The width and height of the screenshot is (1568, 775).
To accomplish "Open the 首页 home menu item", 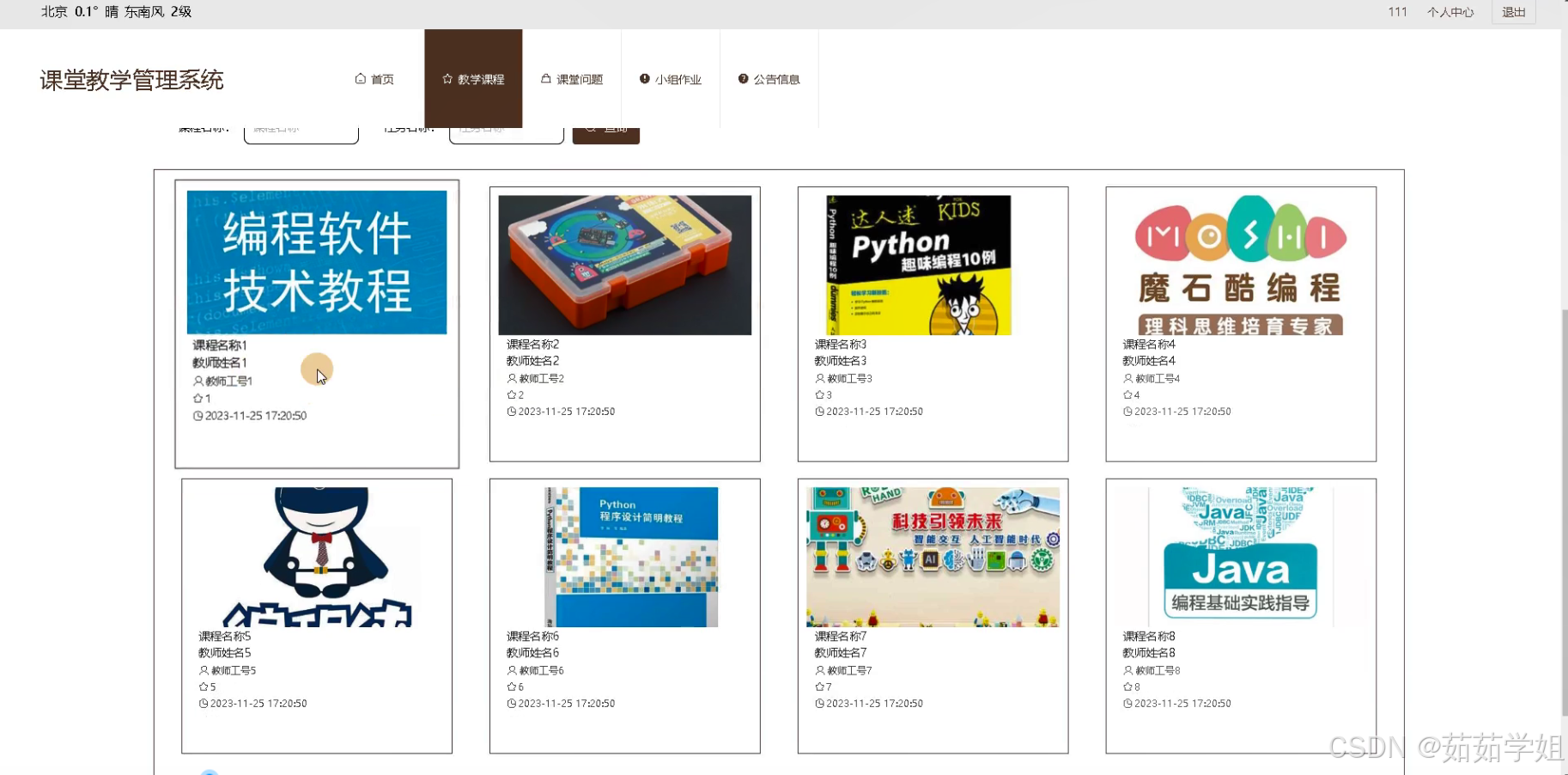I will coord(374,79).
